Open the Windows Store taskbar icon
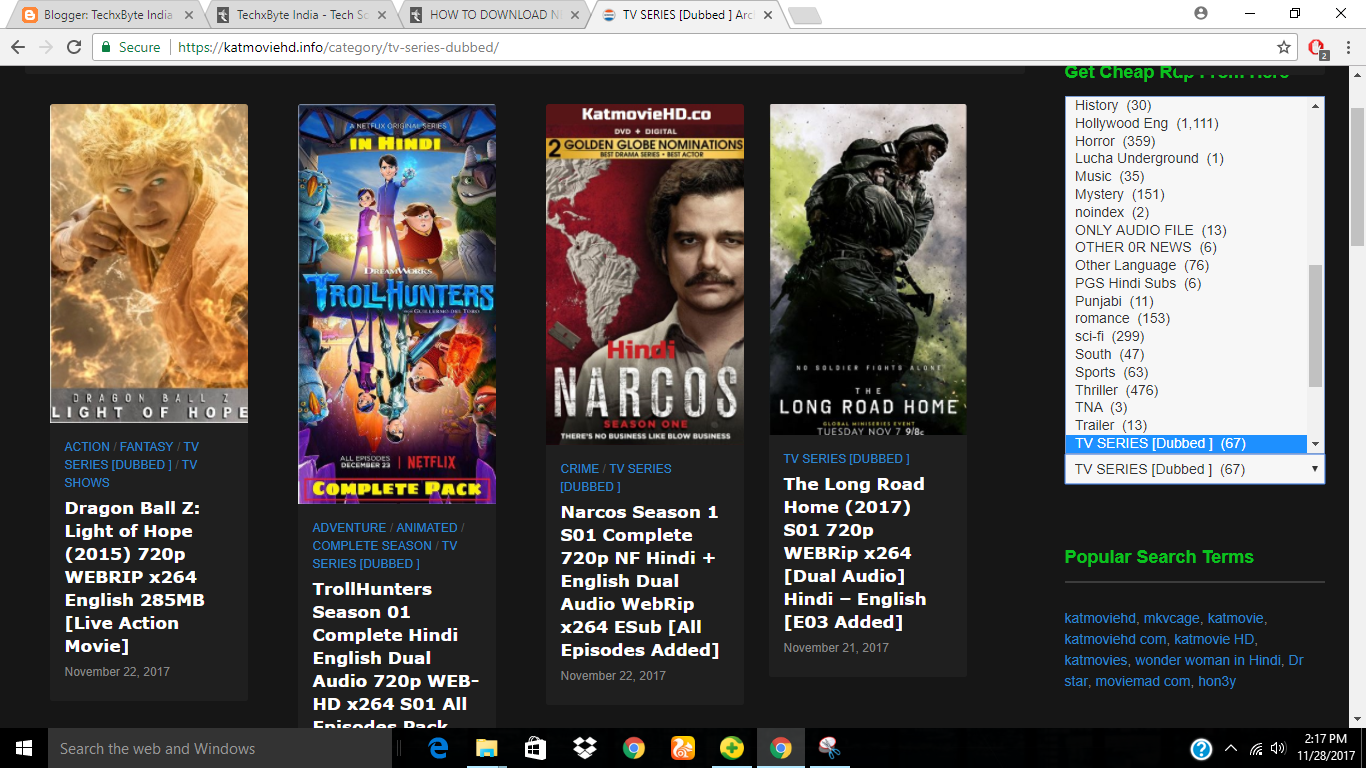1366x768 pixels. pyautogui.click(x=536, y=748)
